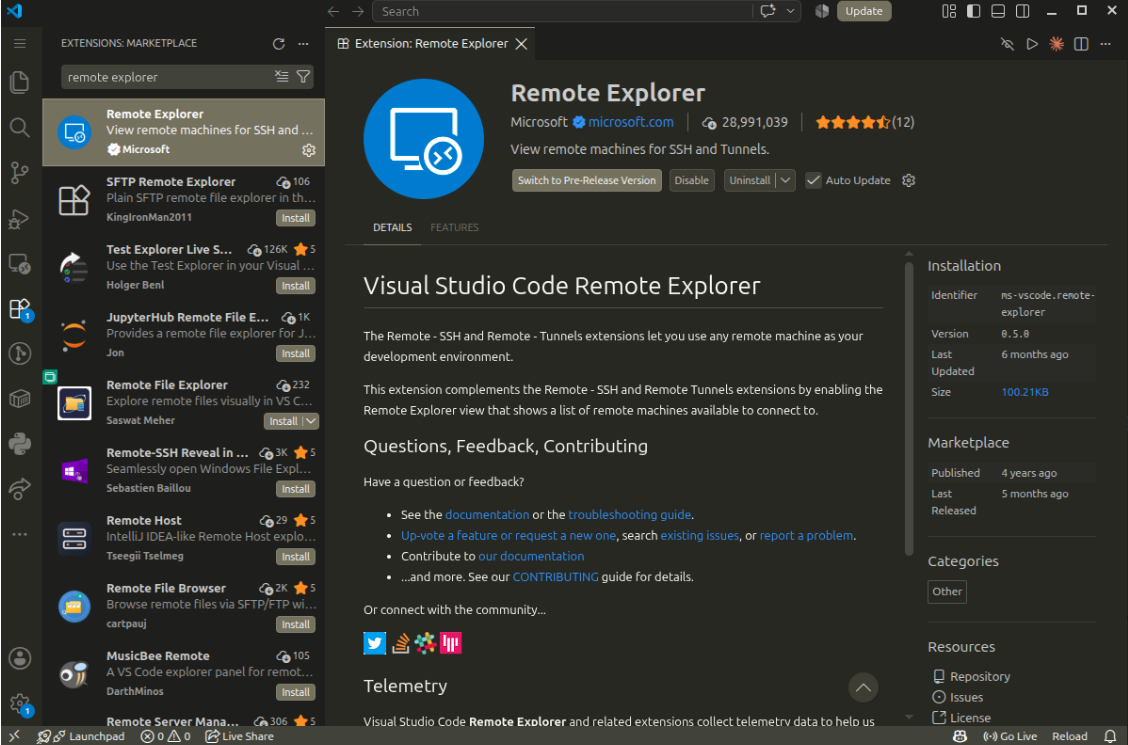The width and height of the screenshot is (1128, 745).
Task: Open Source Control view
Action: [x=19, y=173]
